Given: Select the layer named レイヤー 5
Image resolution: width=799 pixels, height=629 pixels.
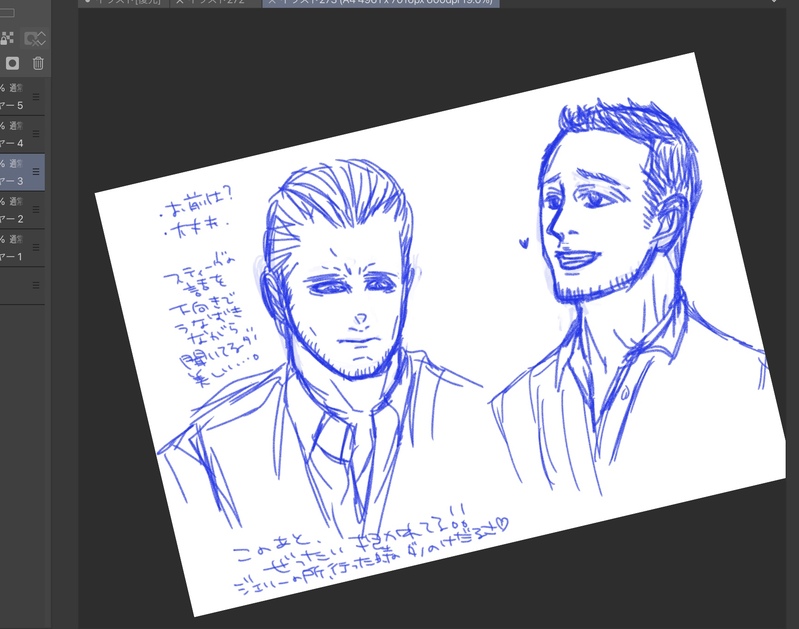Looking at the screenshot, I should [22, 96].
